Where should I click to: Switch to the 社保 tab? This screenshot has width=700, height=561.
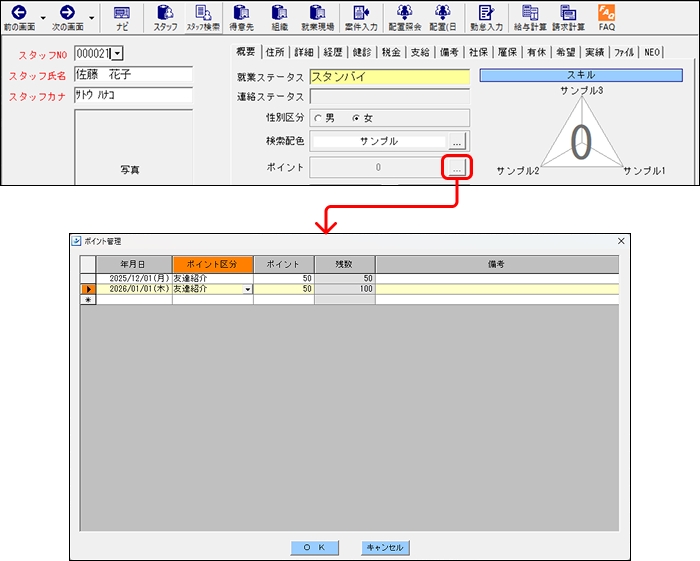point(479,52)
